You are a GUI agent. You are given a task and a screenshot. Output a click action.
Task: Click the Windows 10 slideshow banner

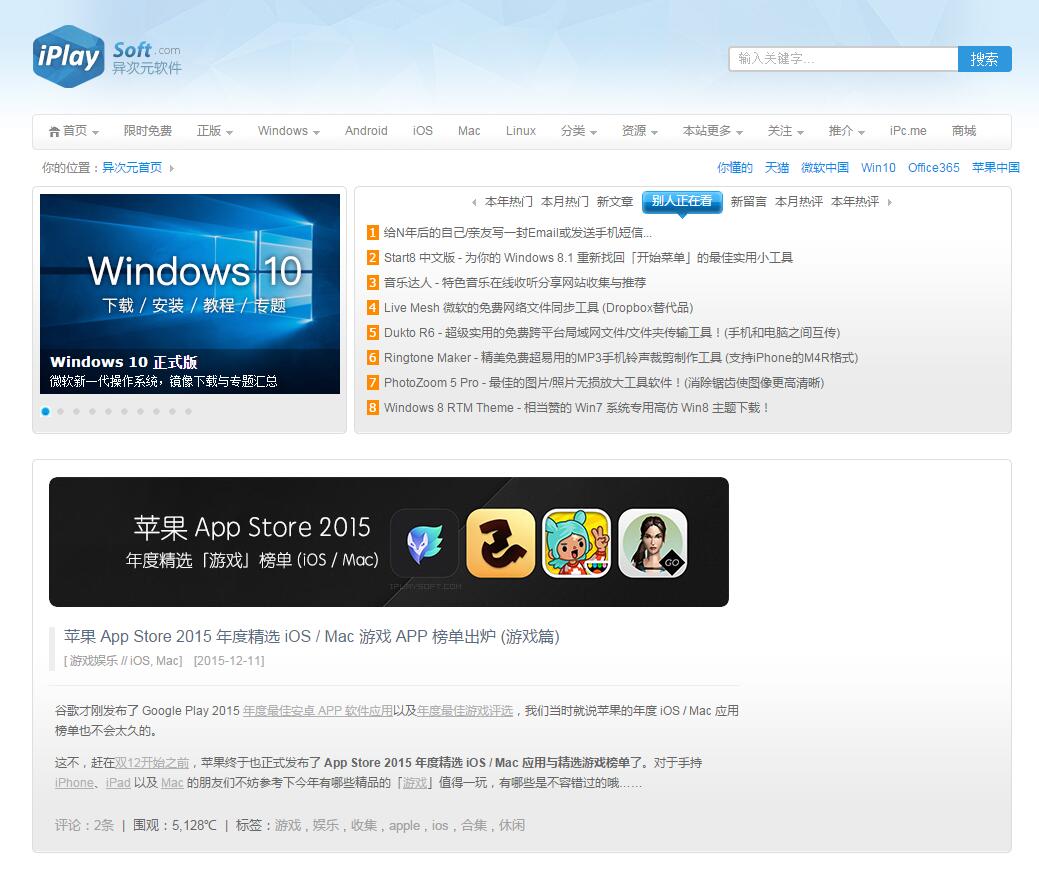(x=190, y=293)
